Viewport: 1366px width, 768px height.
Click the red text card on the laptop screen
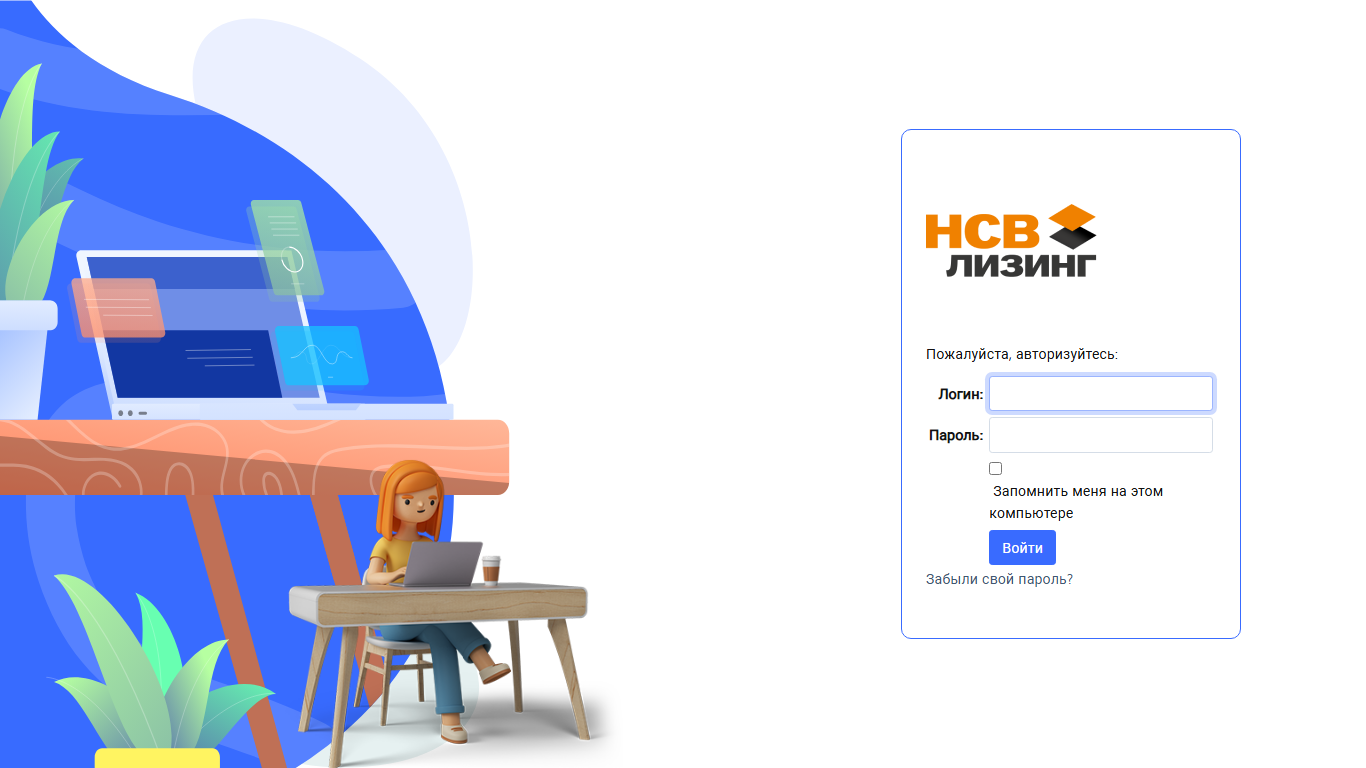point(117,308)
